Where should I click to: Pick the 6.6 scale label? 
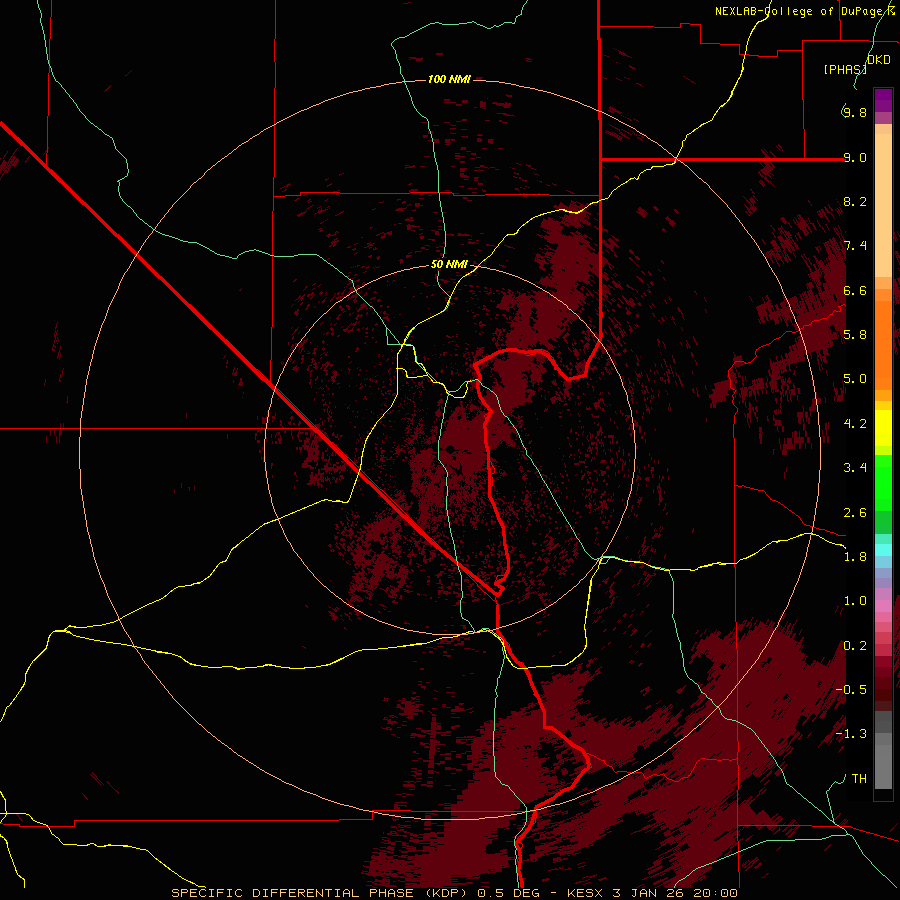(855, 290)
